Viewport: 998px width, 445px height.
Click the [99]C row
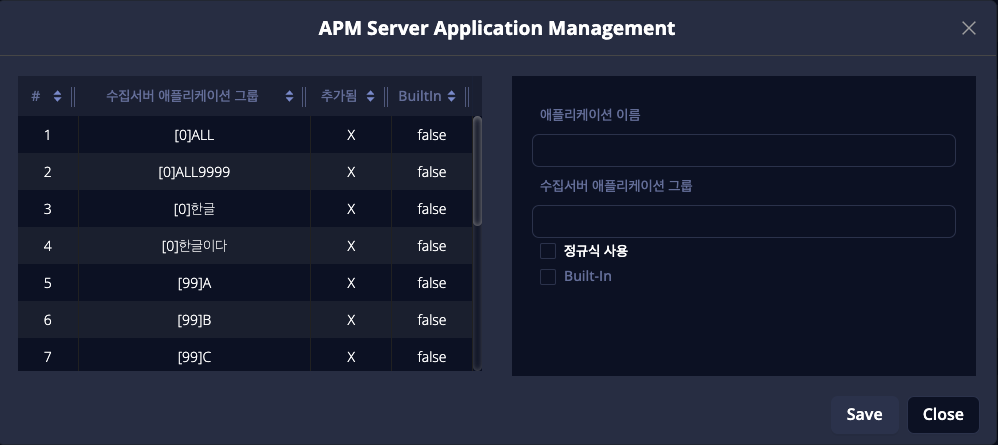(194, 357)
